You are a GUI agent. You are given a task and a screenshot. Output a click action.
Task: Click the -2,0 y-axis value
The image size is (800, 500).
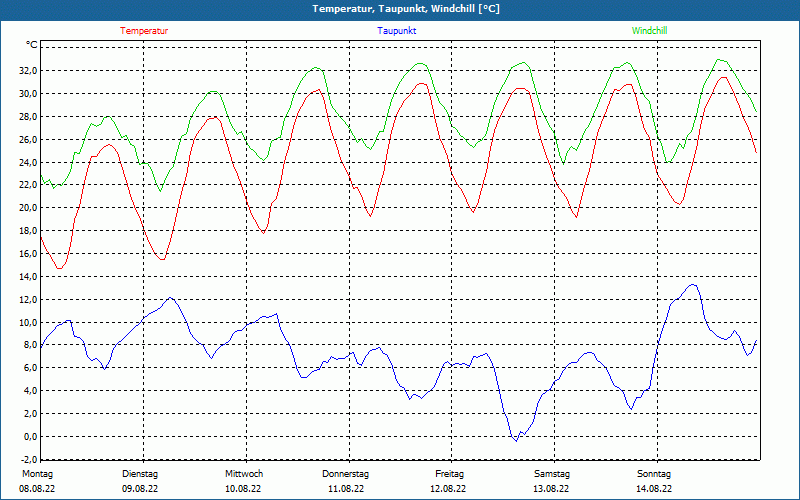tap(29, 459)
